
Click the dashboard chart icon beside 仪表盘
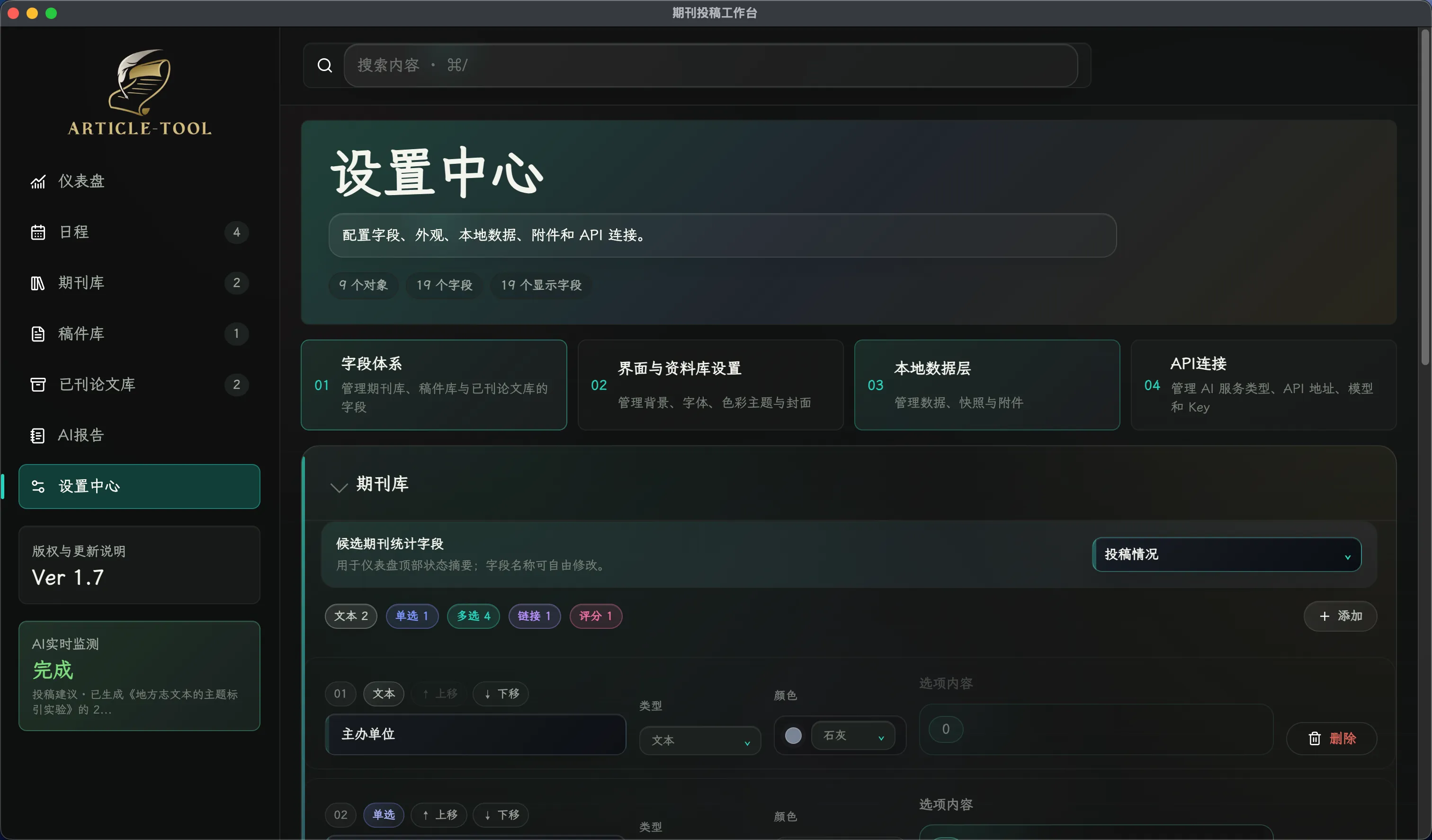click(x=38, y=181)
